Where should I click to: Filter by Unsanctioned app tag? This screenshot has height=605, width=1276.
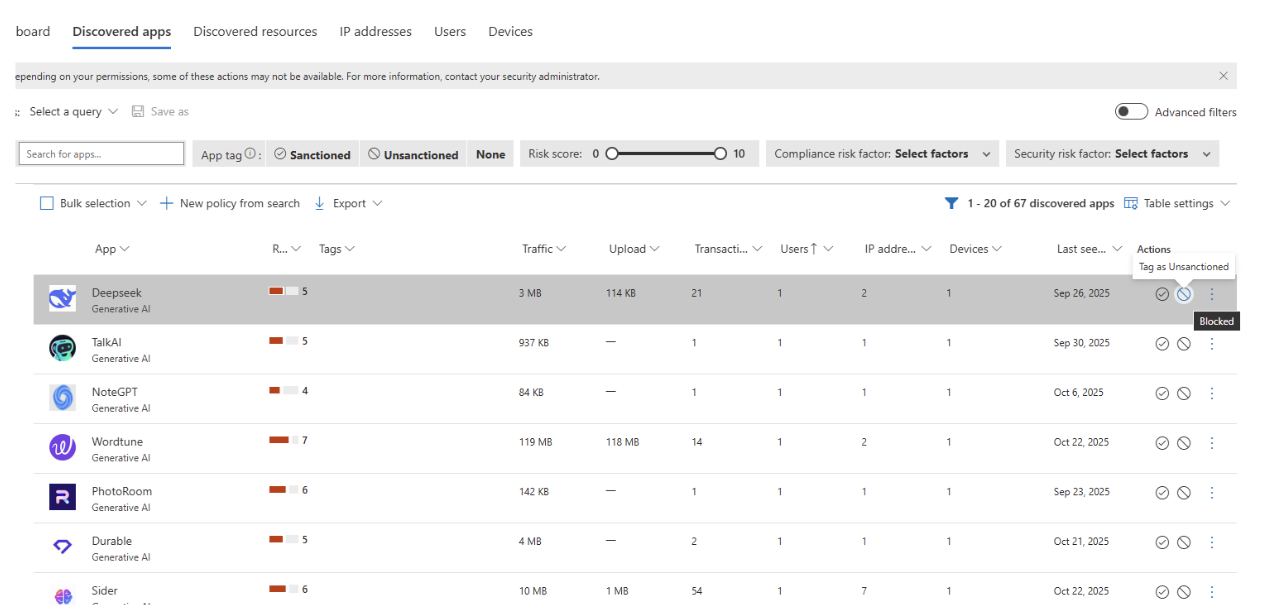point(413,154)
